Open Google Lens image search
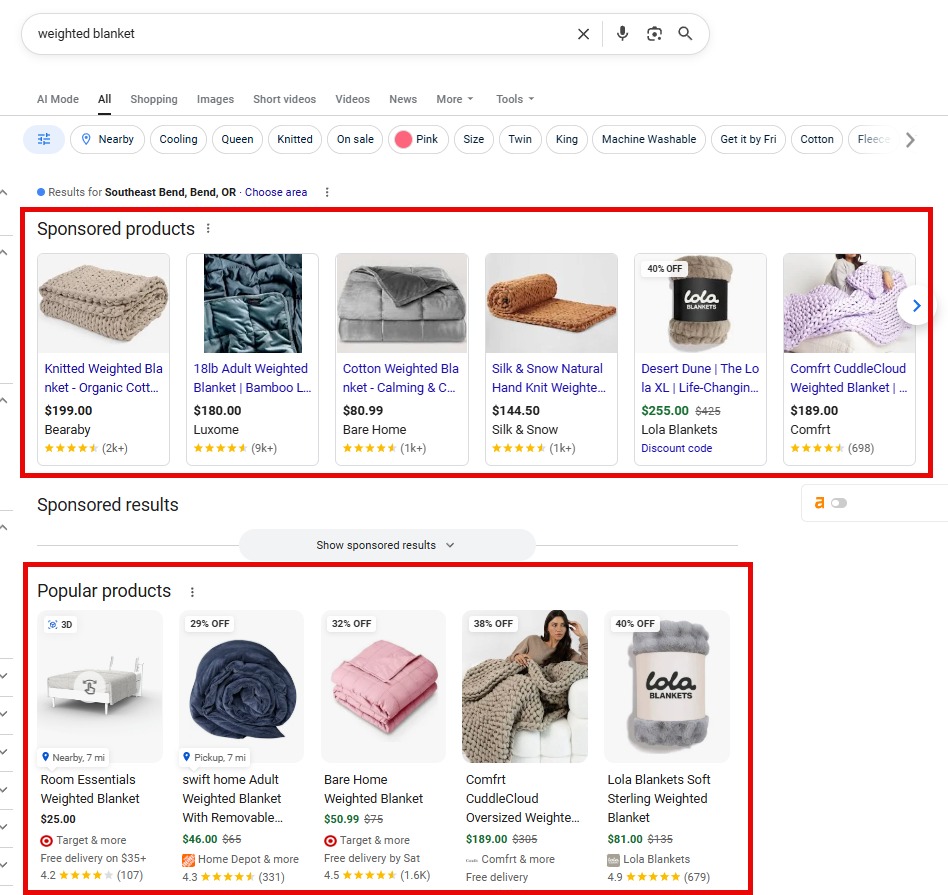Screen dimensions: 948x895 [654, 34]
